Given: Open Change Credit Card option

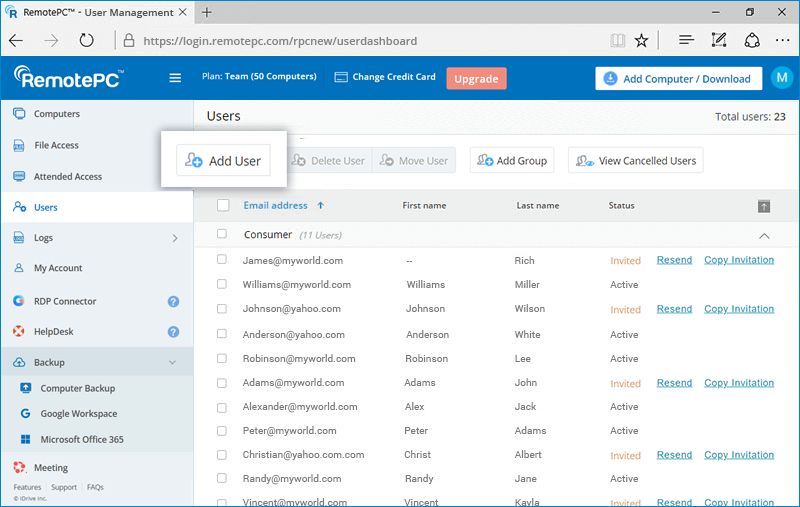Looking at the screenshot, I should coord(385,77).
